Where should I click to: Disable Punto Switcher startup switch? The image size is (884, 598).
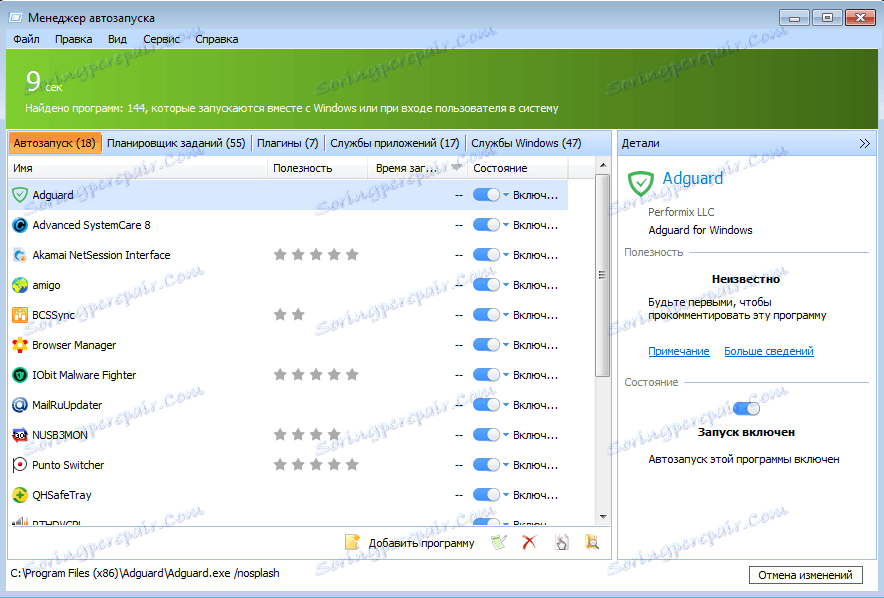pyautogui.click(x=486, y=465)
